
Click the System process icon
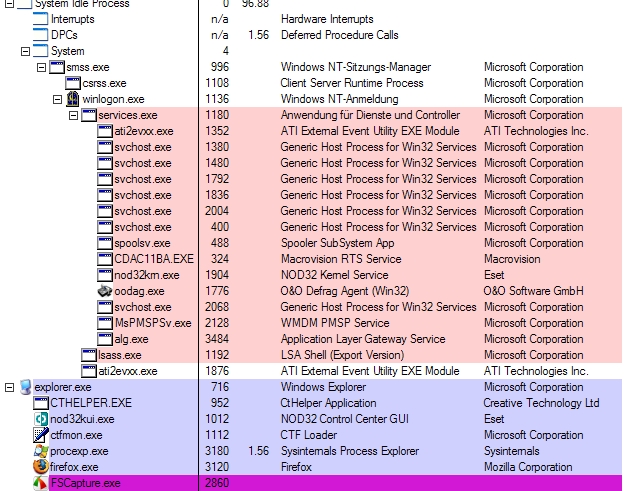41,51
